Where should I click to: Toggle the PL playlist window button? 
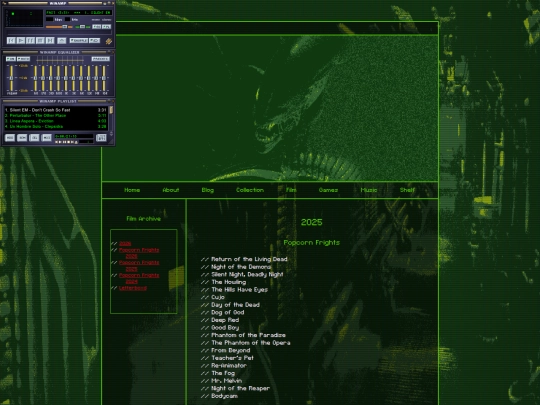pos(106,27)
